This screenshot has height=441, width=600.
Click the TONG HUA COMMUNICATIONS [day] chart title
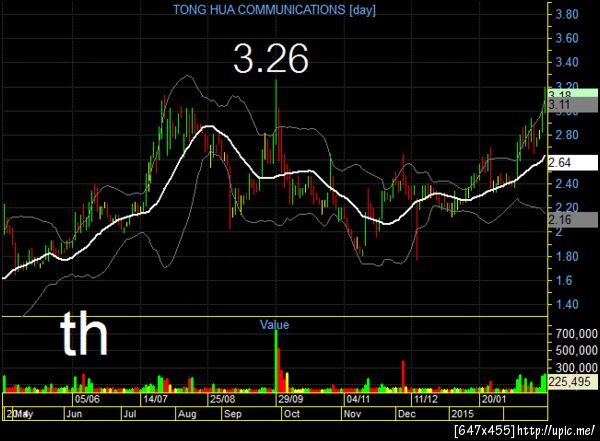pyautogui.click(x=274, y=10)
